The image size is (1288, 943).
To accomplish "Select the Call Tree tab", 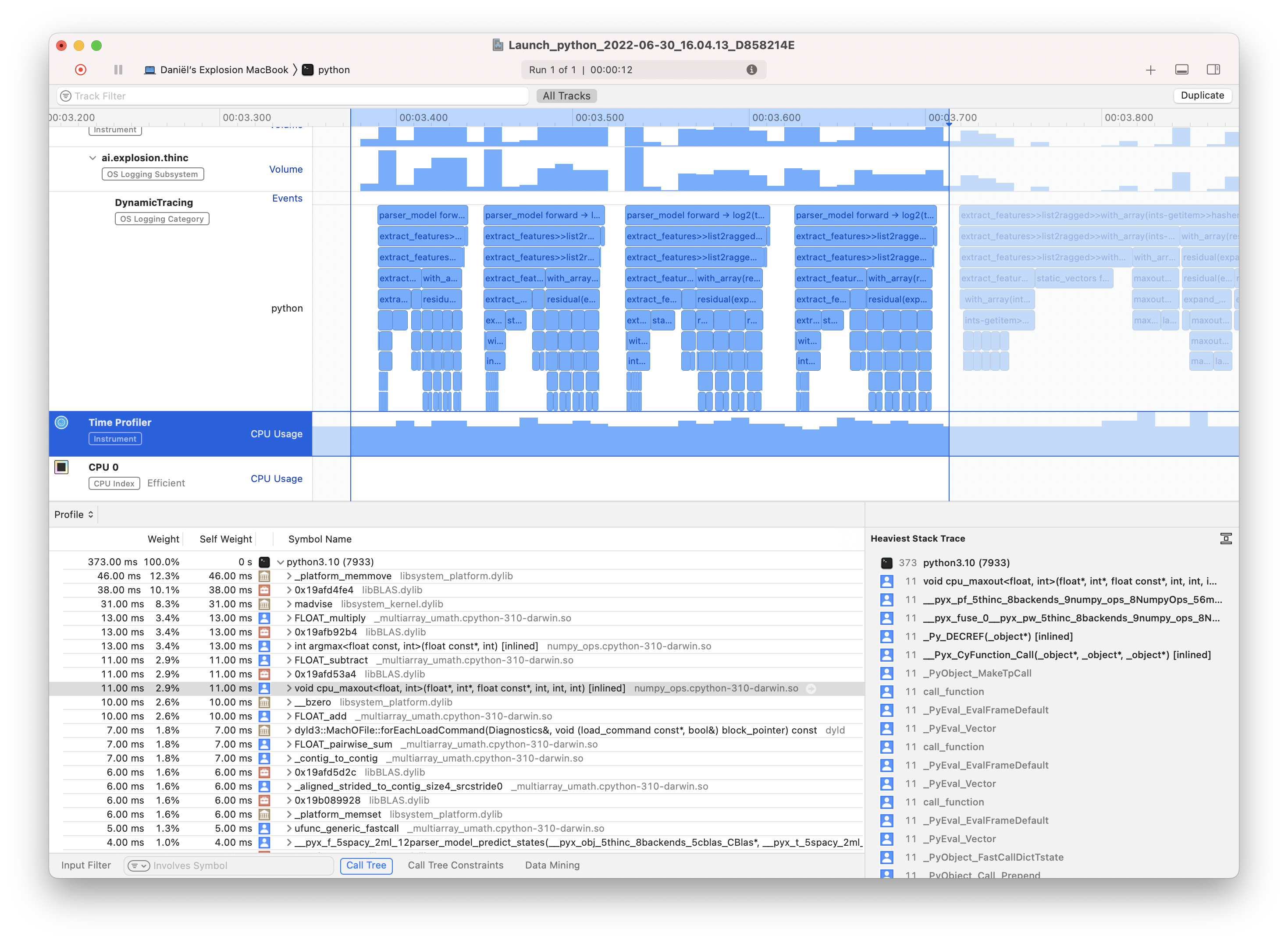I will pos(366,865).
